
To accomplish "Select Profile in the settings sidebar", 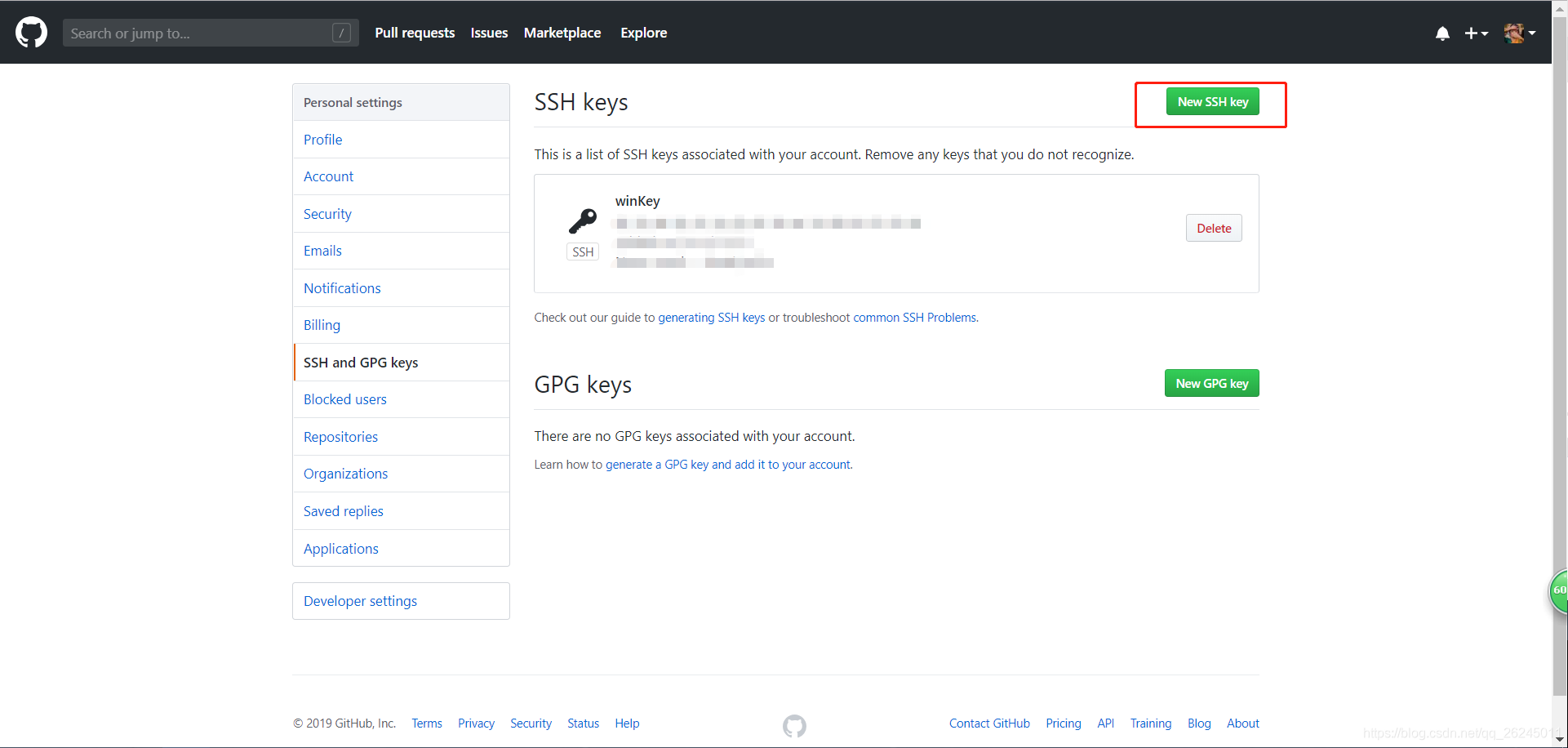I will pos(401,140).
